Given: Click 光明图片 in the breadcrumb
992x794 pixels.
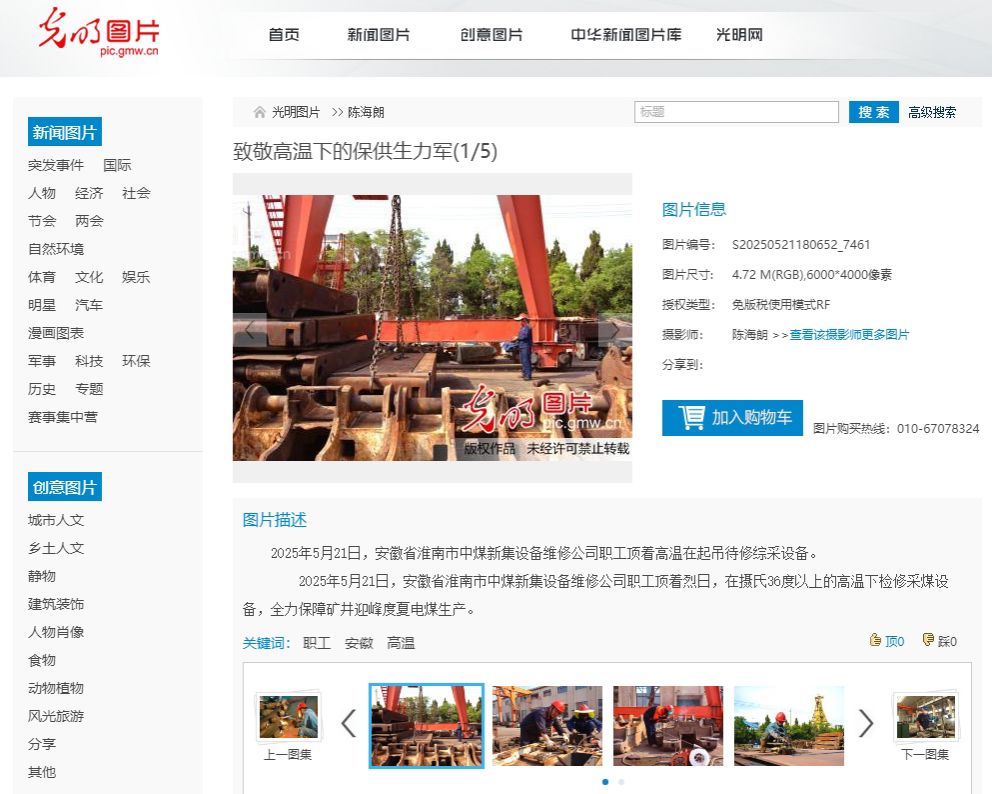Looking at the screenshot, I should point(296,113).
